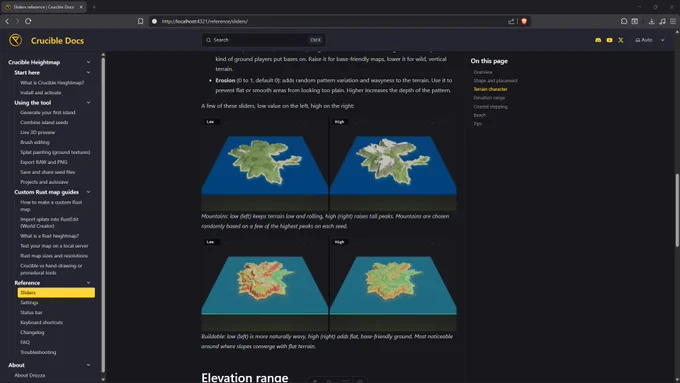Open 'Splat painting (ground textures)' page
The image size is (680, 383).
tap(55, 152)
